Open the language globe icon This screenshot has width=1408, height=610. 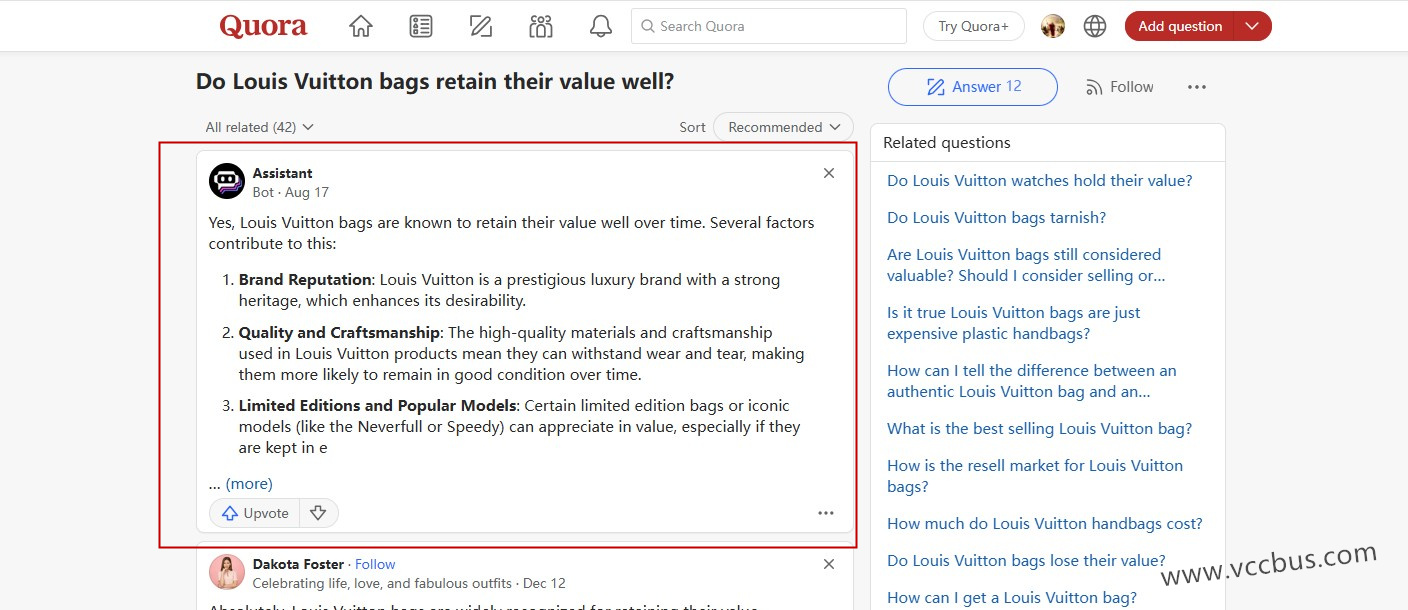1095,27
